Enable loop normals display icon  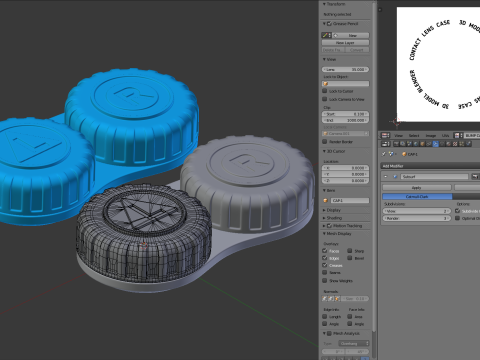[x=331, y=298]
